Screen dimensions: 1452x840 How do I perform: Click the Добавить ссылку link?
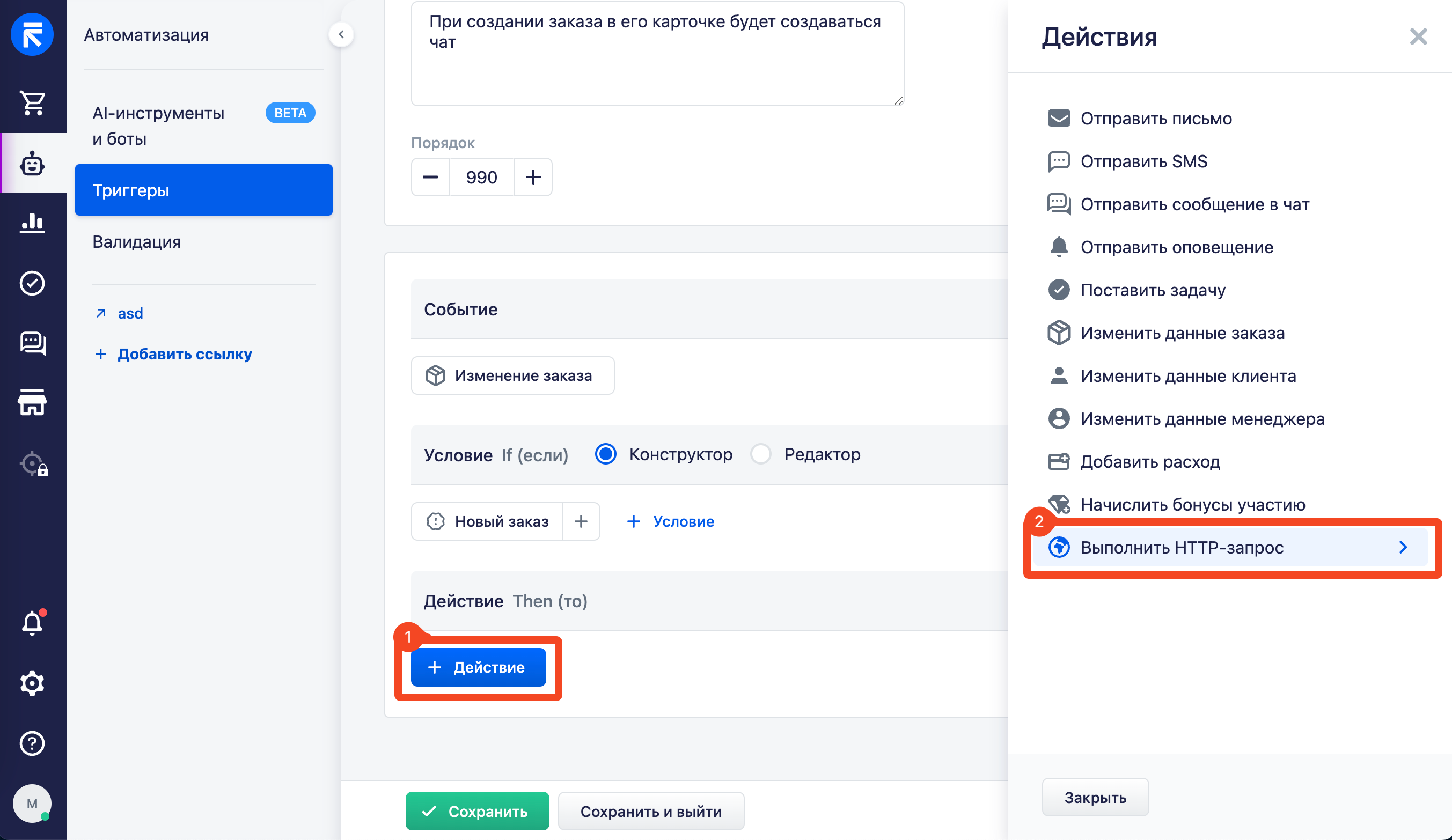(185, 353)
